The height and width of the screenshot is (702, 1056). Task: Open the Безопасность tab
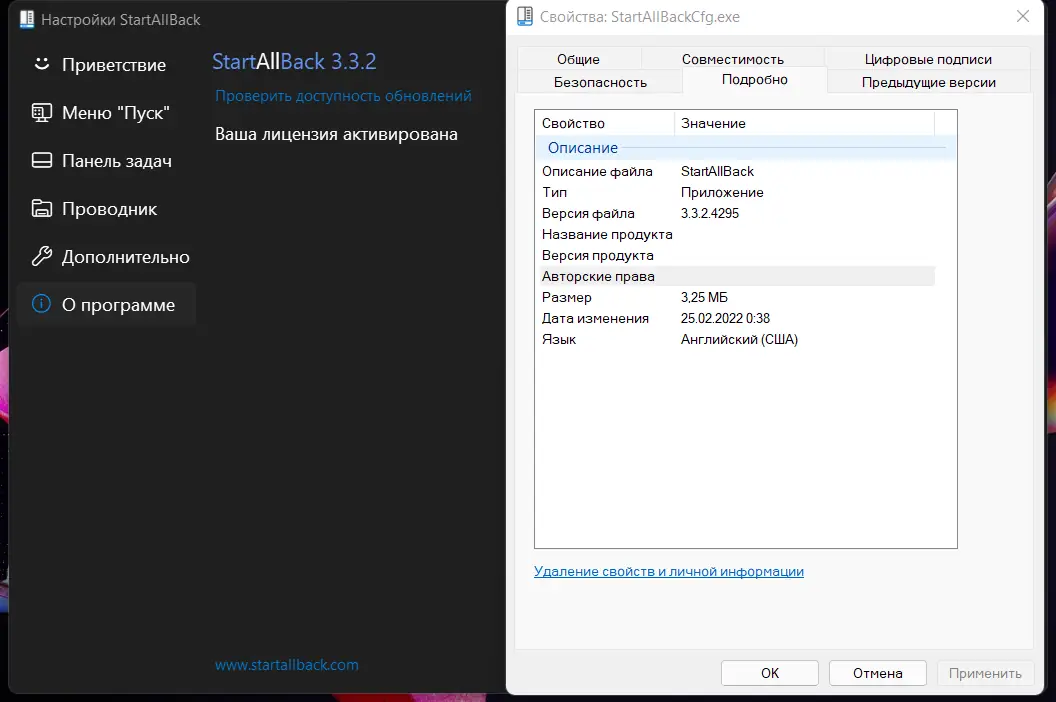[600, 82]
